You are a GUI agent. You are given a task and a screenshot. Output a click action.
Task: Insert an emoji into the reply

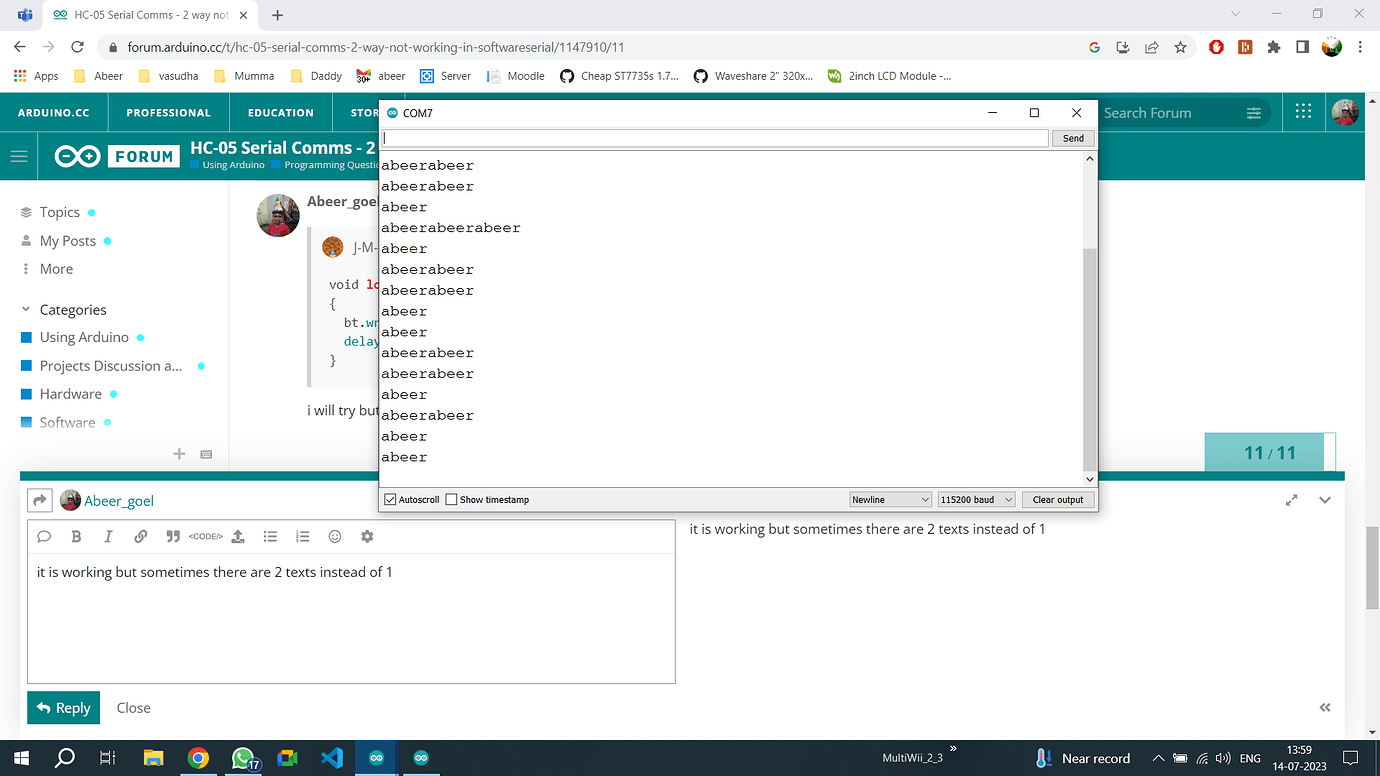[x=335, y=536]
